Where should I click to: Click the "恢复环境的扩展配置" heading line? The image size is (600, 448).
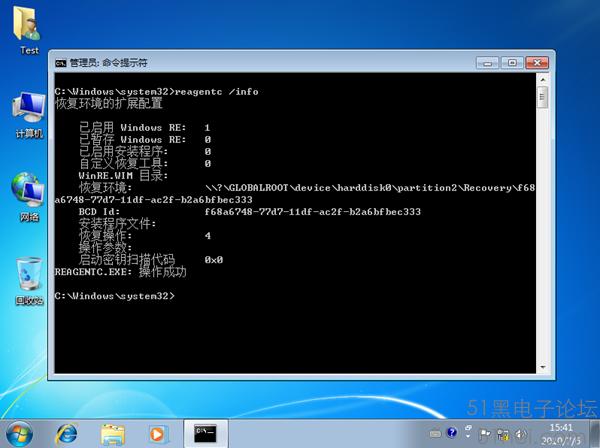(109, 103)
